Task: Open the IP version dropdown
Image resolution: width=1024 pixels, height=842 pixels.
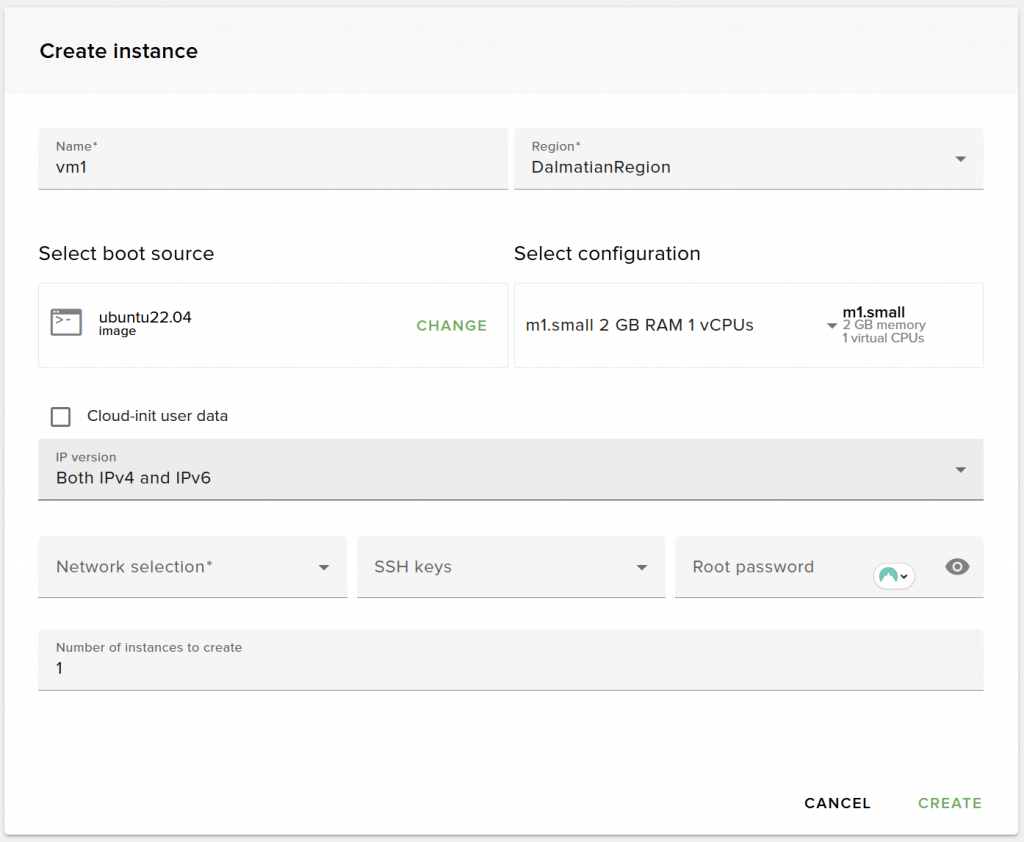Action: click(511, 470)
